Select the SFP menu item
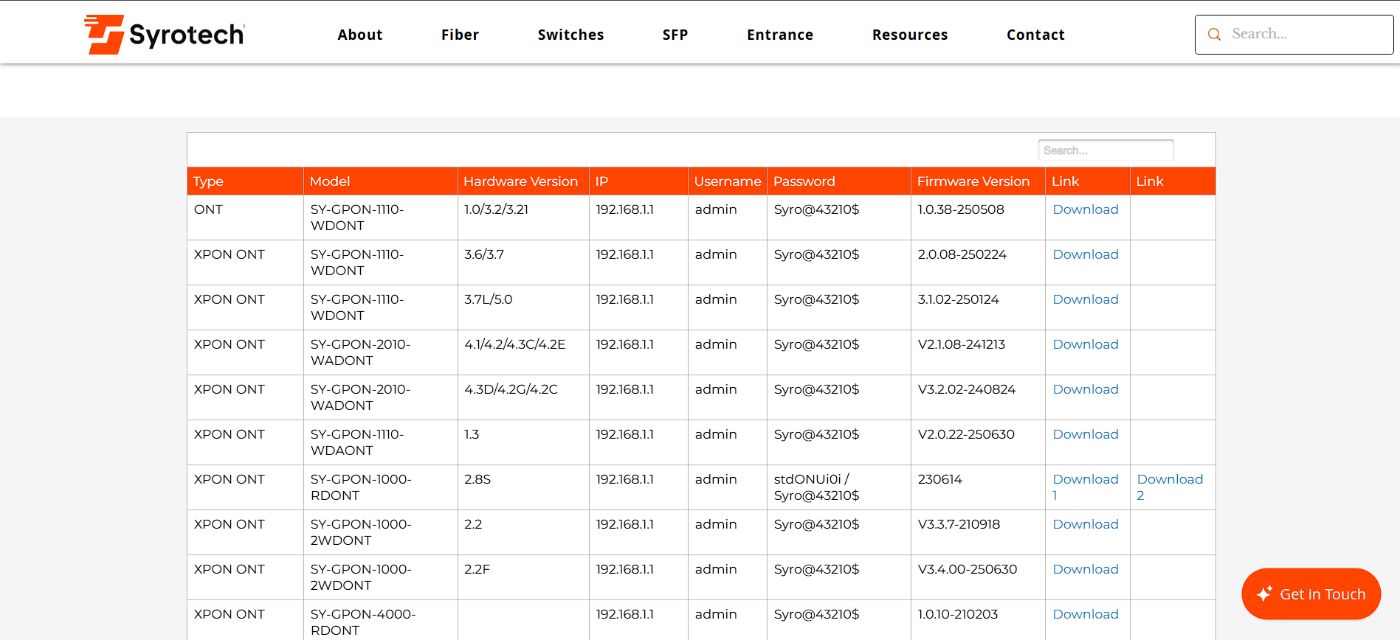 (x=675, y=35)
